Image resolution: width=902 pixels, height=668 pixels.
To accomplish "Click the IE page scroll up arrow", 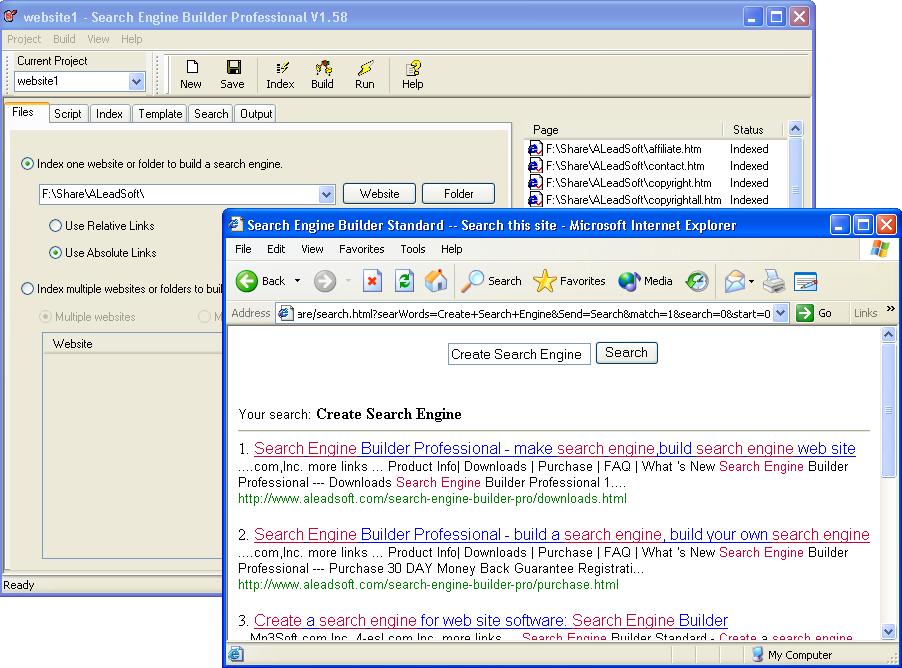I will pyautogui.click(x=889, y=334).
